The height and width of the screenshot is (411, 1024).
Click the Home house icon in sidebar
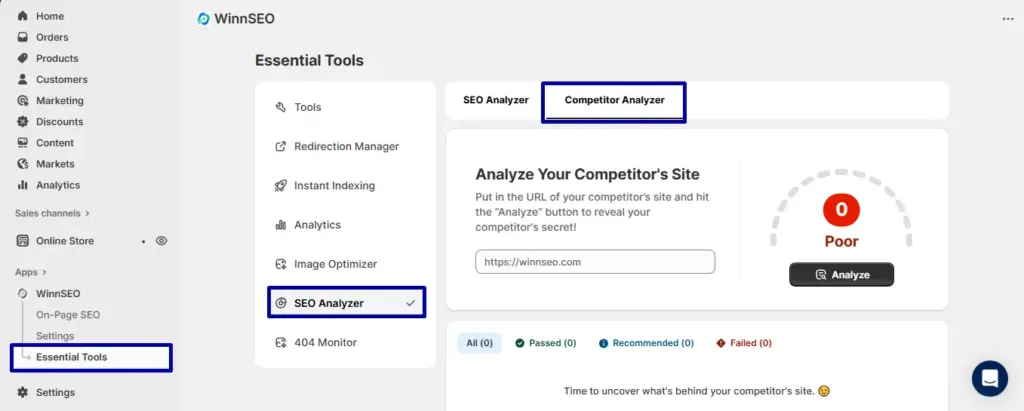click(23, 16)
